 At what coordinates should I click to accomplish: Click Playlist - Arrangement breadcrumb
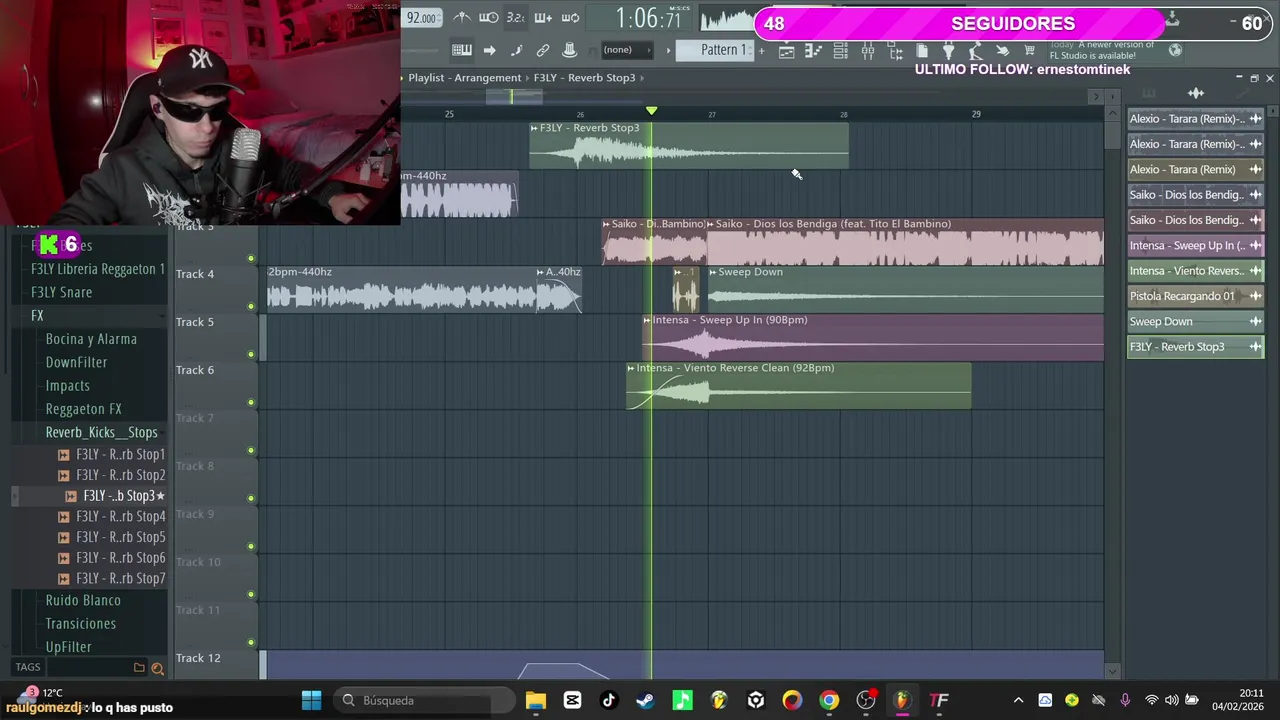pyautogui.click(x=465, y=77)
